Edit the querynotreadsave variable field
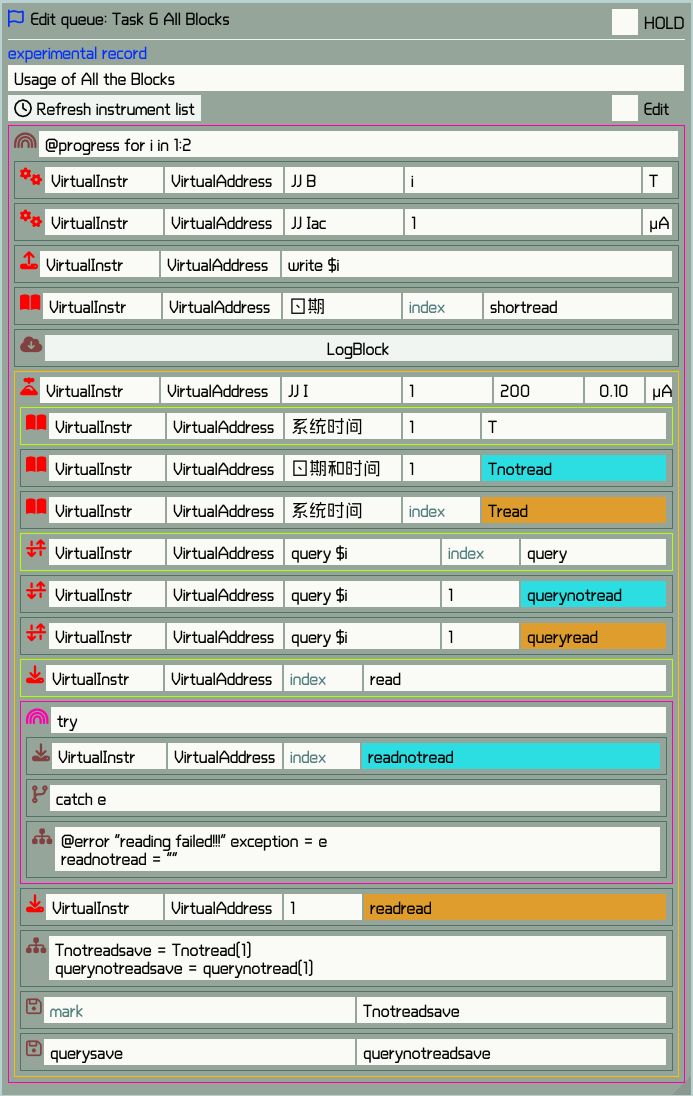 (512, 1053)
